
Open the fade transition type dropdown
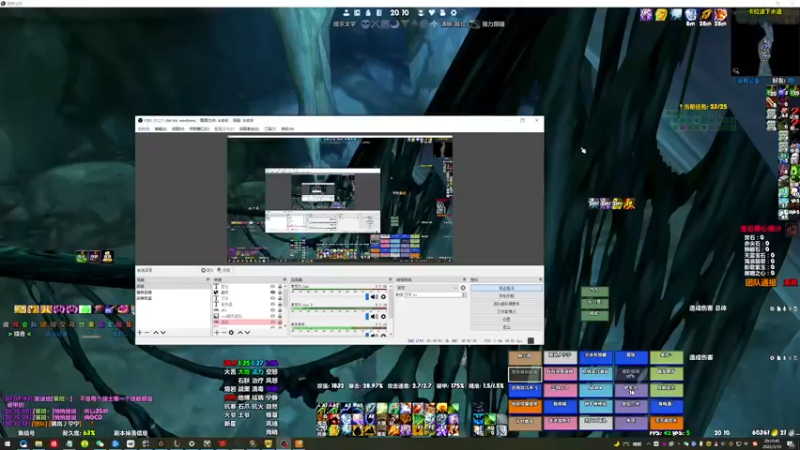(x=428, y=288)
